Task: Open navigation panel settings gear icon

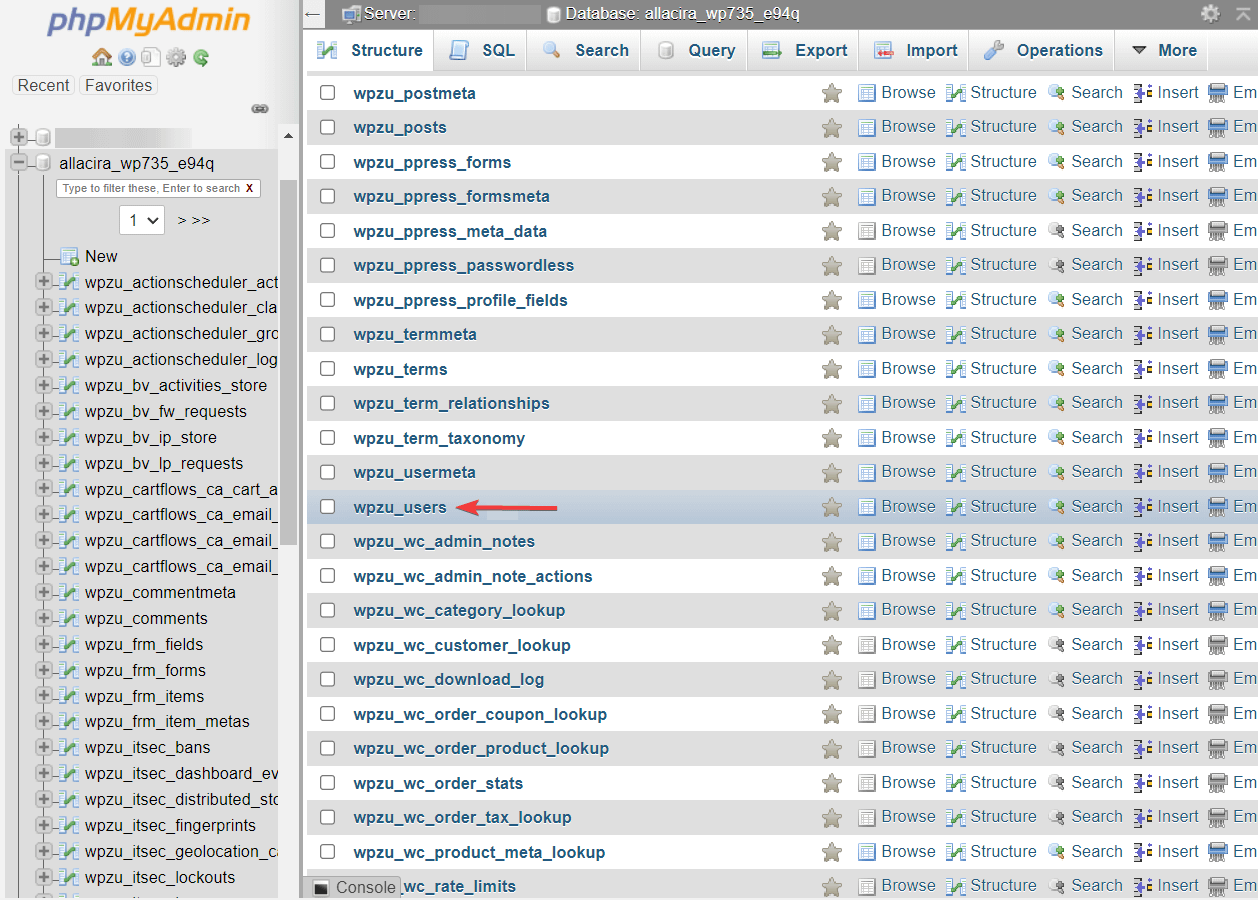Action: (x=176, y=58)
